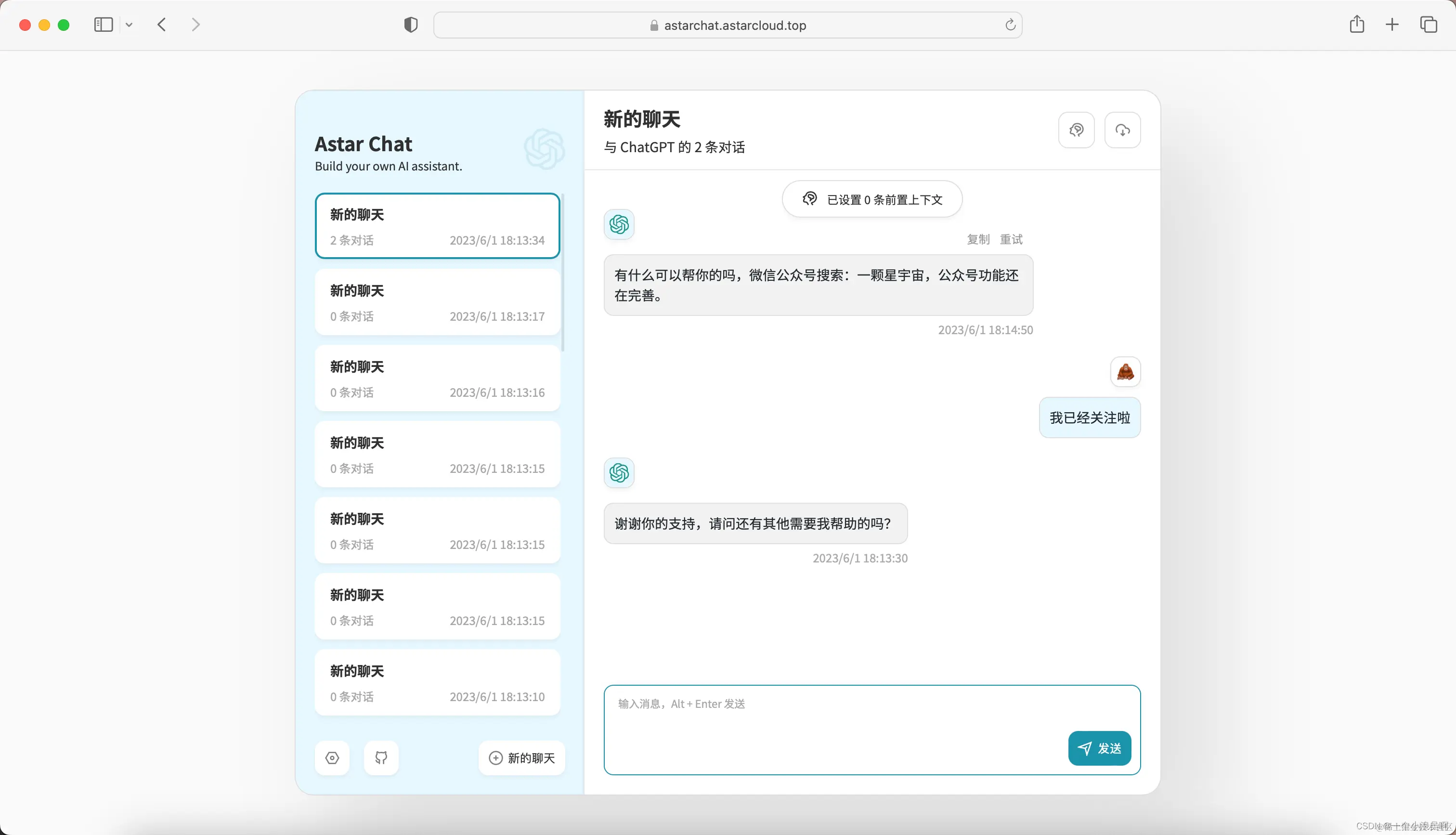Open settings via the hexagon gear icon
This screenshot has width=1456, height=835.
coord(332,757)
